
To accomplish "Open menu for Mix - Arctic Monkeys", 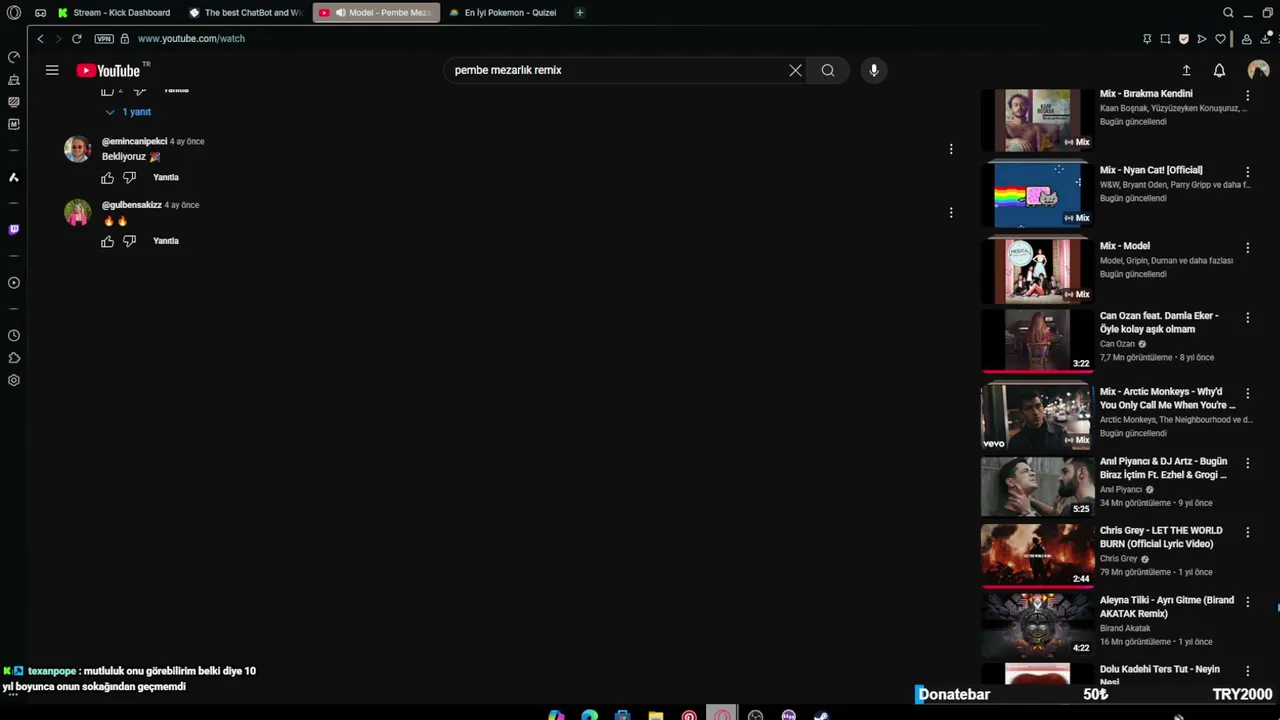I will (1247, 394).
